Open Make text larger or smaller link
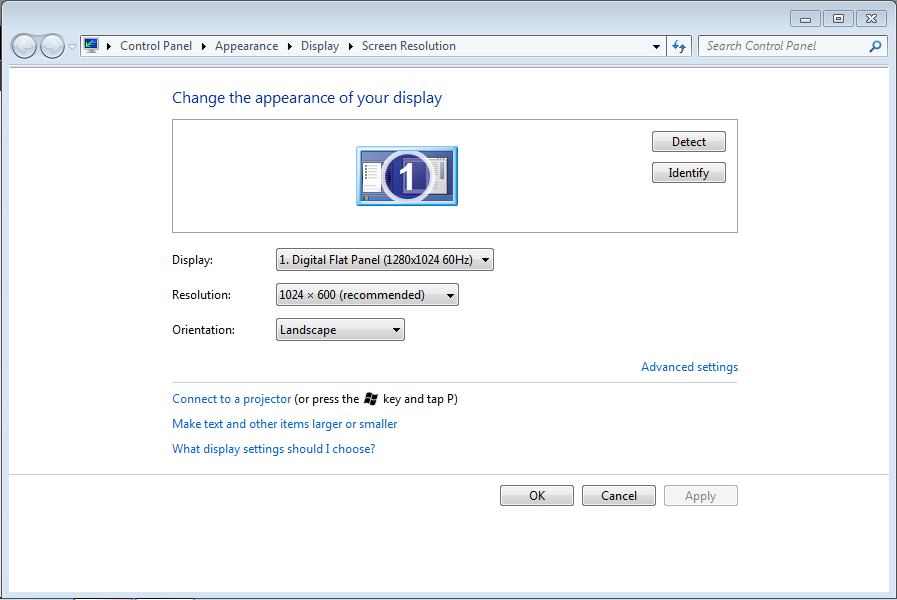897x600 pixels. (284, 424)
